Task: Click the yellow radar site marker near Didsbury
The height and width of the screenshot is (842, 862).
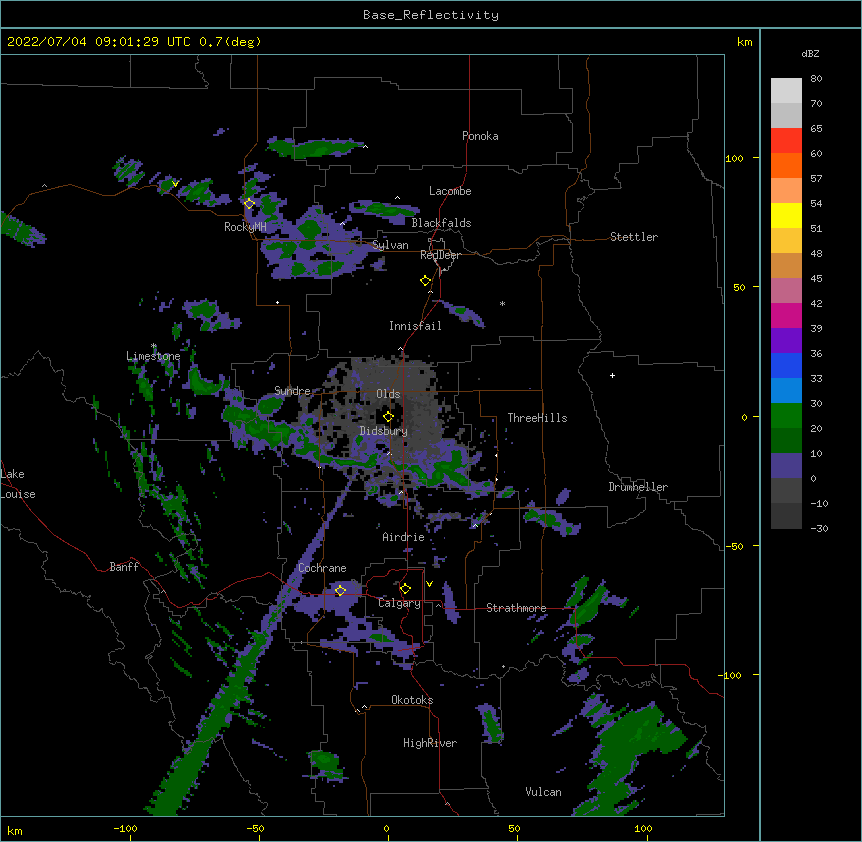Action: tap(388, 417)
